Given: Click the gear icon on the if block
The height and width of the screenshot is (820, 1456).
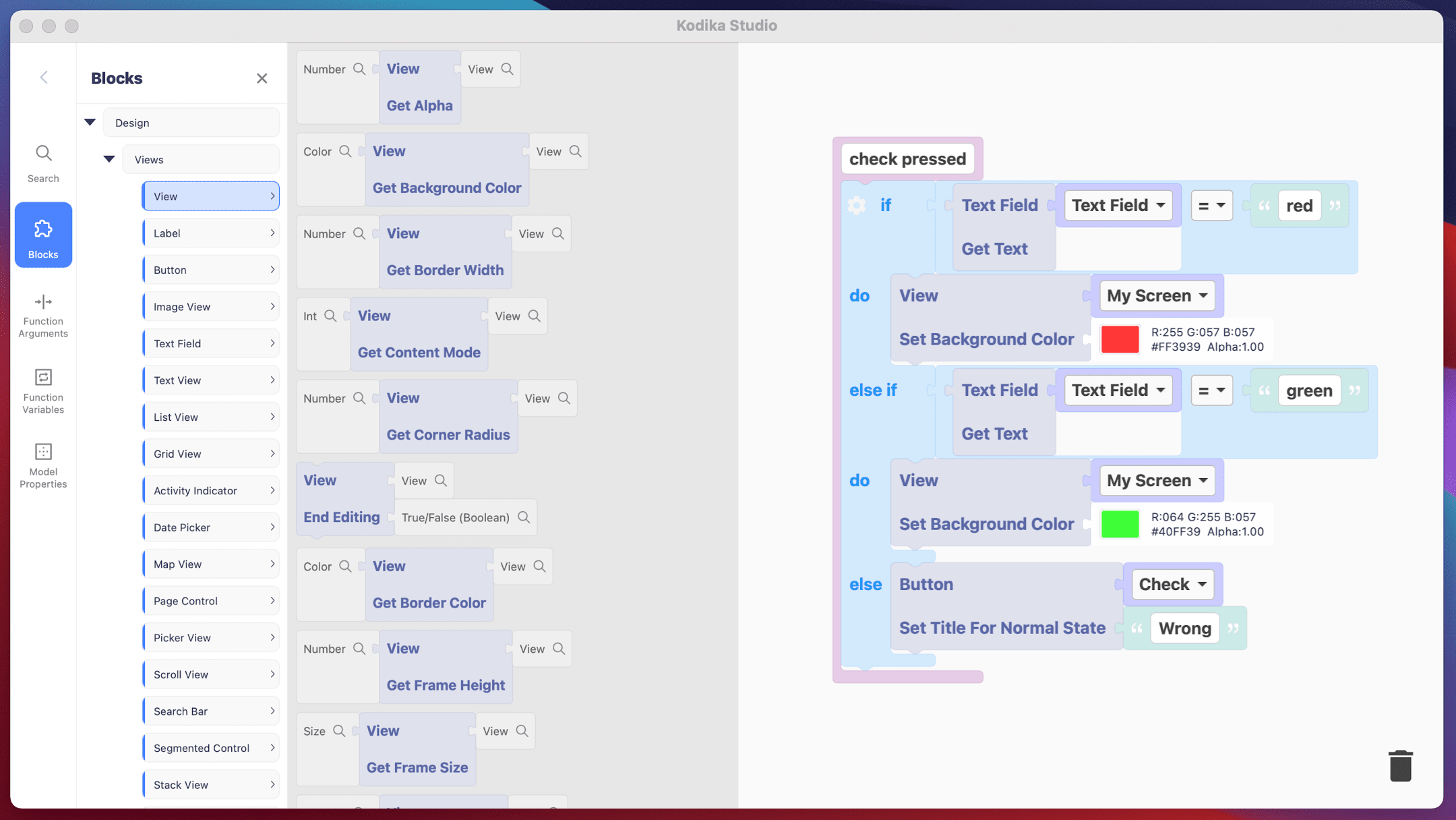Looking at the screenshot, I should click(x=856, y=205).
